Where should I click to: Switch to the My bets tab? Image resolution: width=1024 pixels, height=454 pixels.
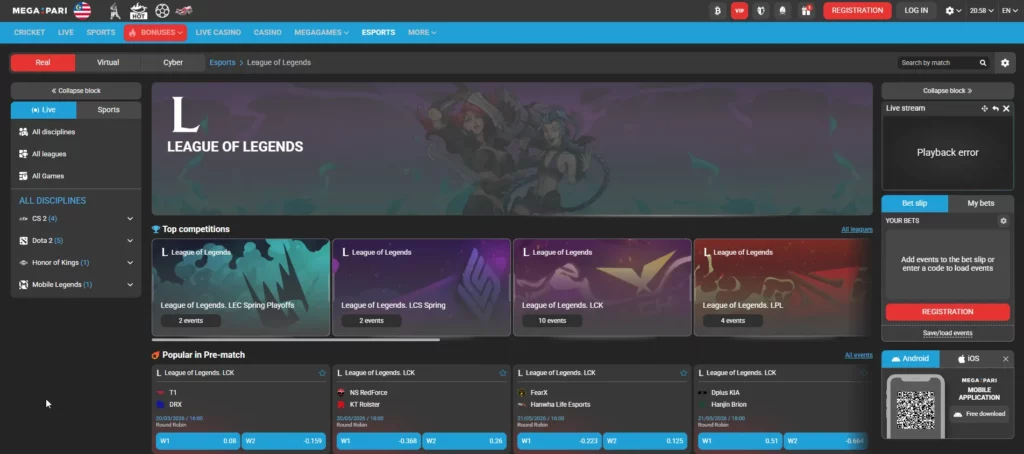point(981,203)
